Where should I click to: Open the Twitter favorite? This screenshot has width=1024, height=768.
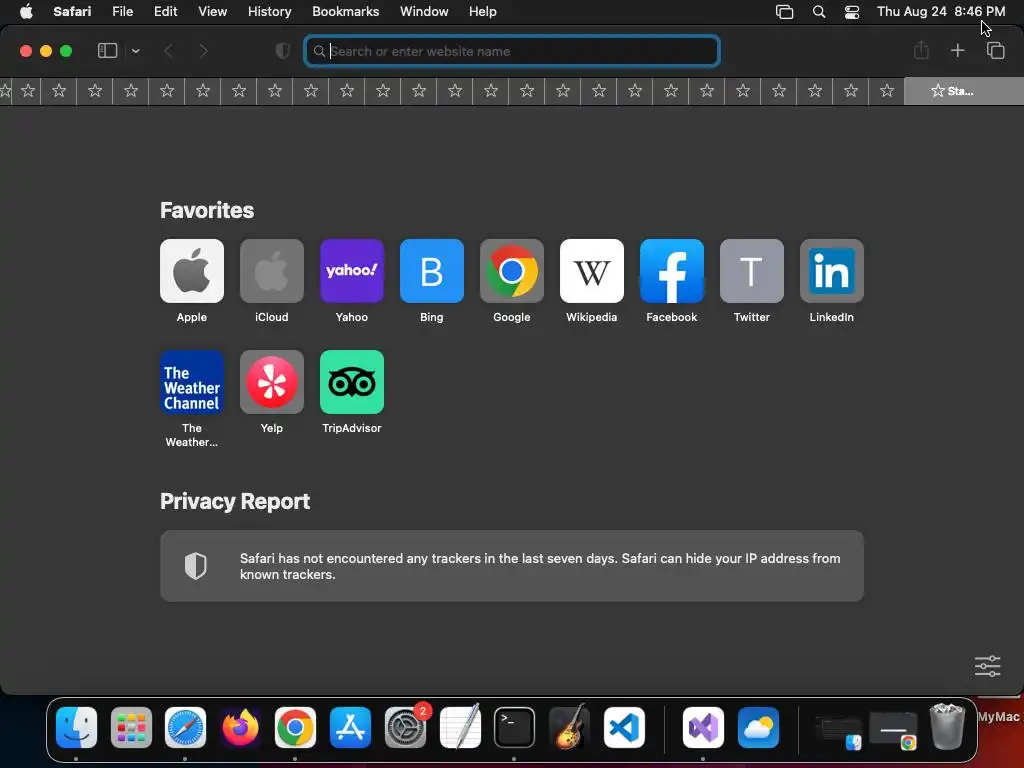coord(752,271)
